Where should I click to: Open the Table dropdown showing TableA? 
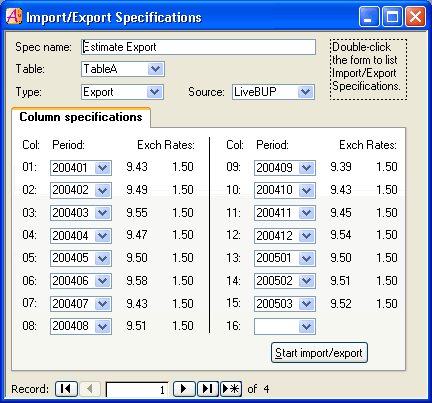coord(155,69)
